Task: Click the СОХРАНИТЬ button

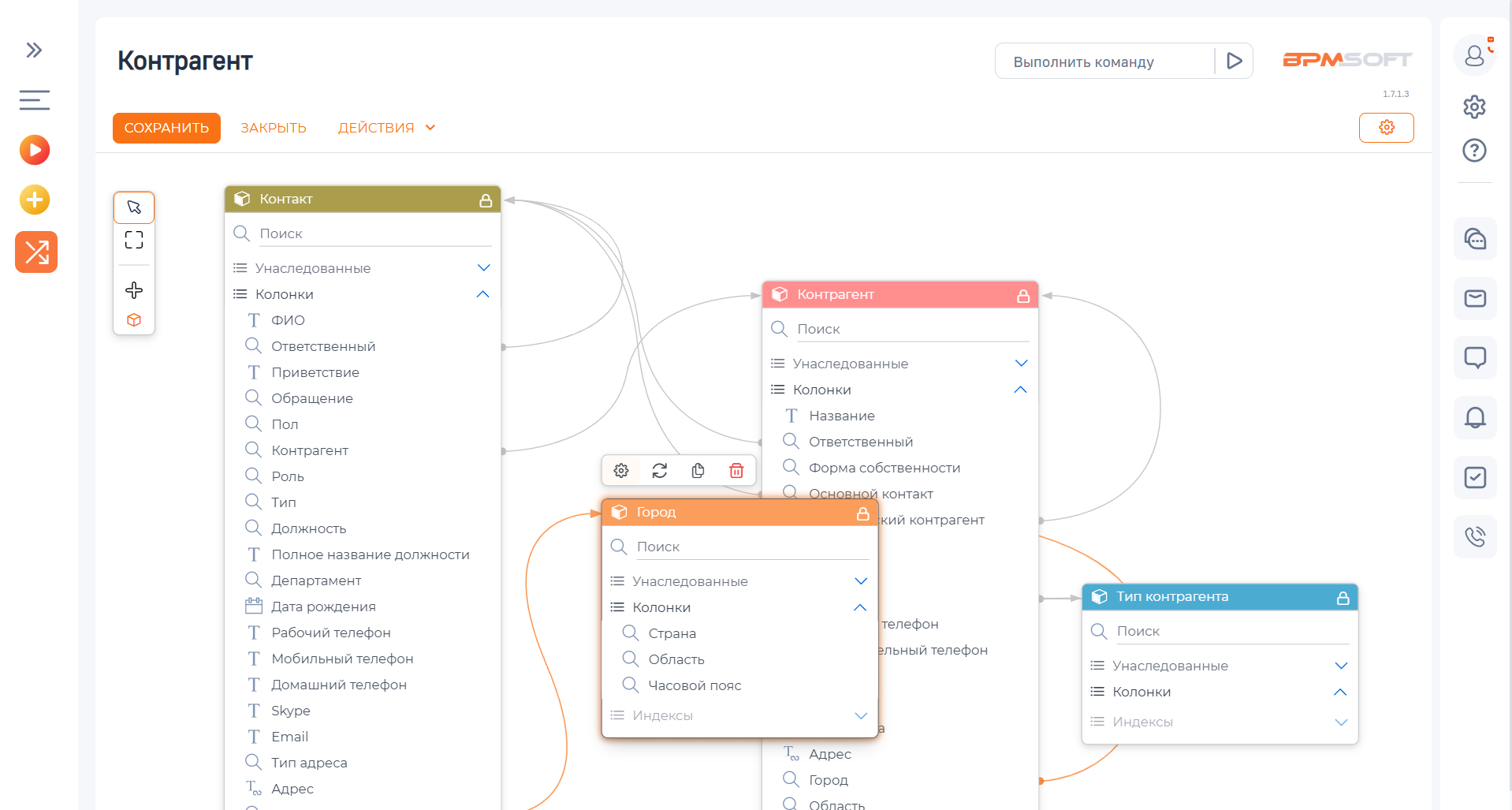Action: pos(166,128)
